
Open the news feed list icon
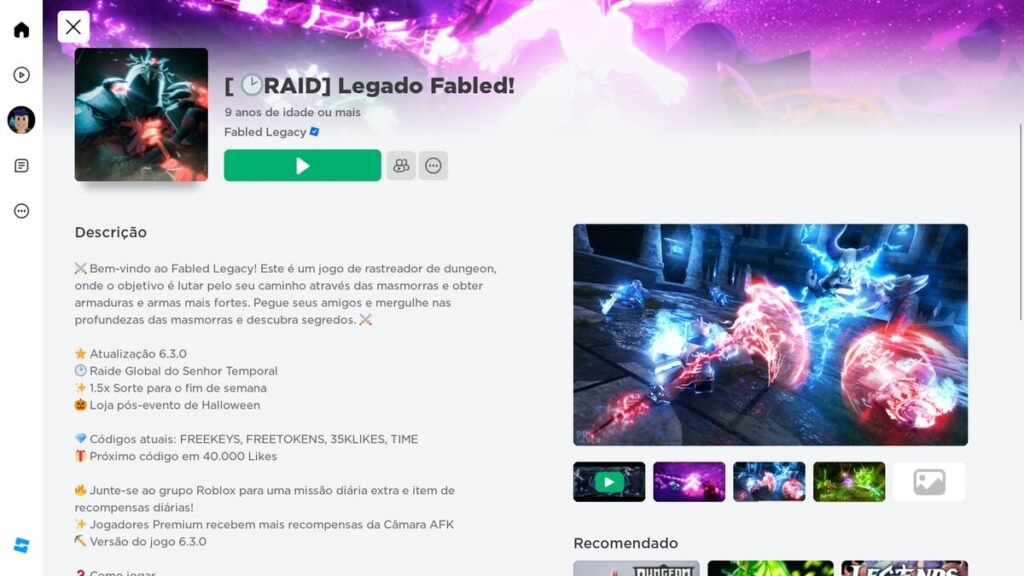(22, 166)
